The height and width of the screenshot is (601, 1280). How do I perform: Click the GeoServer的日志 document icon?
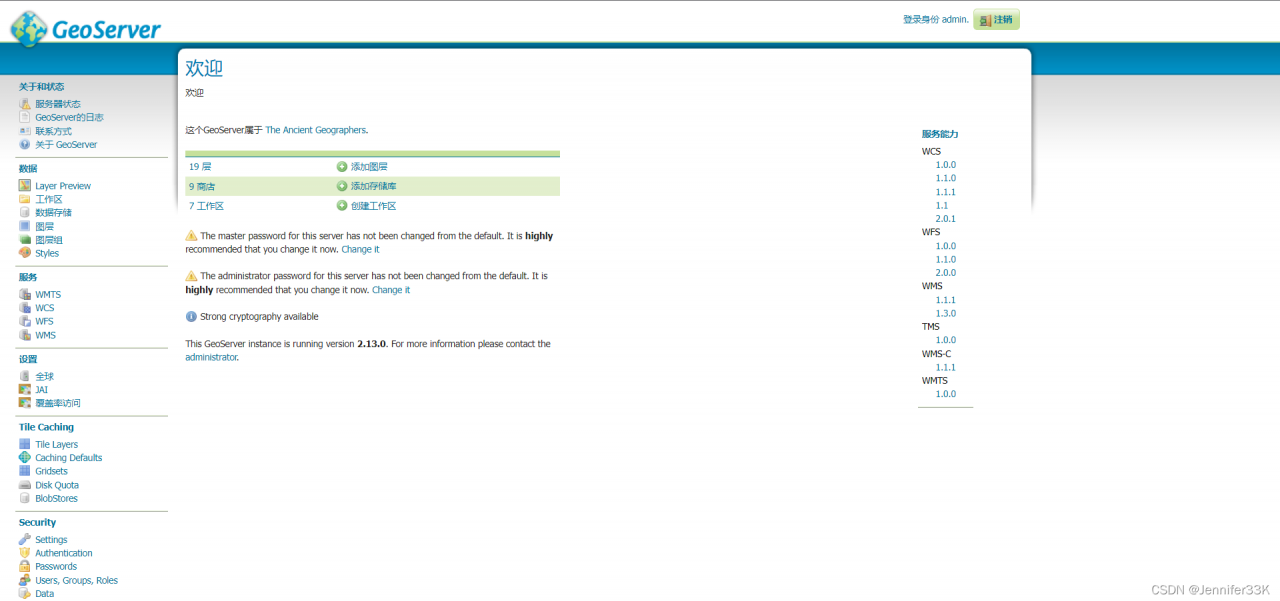coord(25,117)
